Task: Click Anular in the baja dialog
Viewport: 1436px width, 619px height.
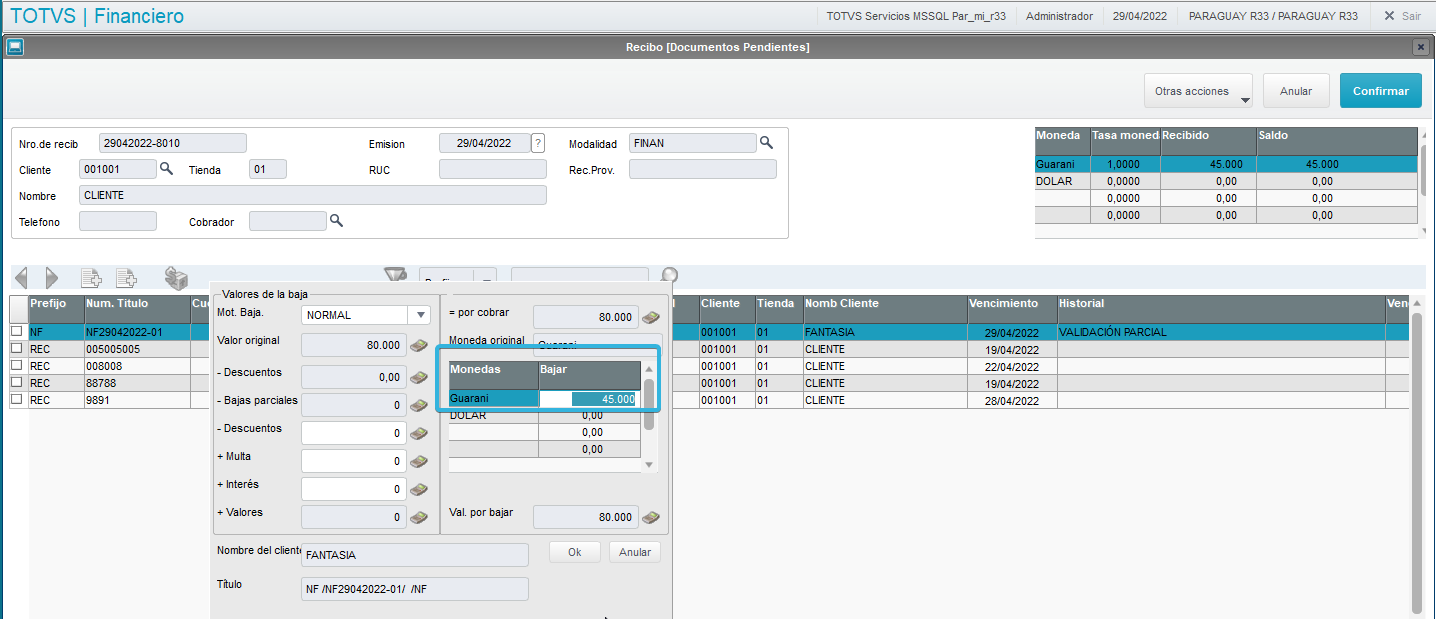Action: tap(635, 552)
